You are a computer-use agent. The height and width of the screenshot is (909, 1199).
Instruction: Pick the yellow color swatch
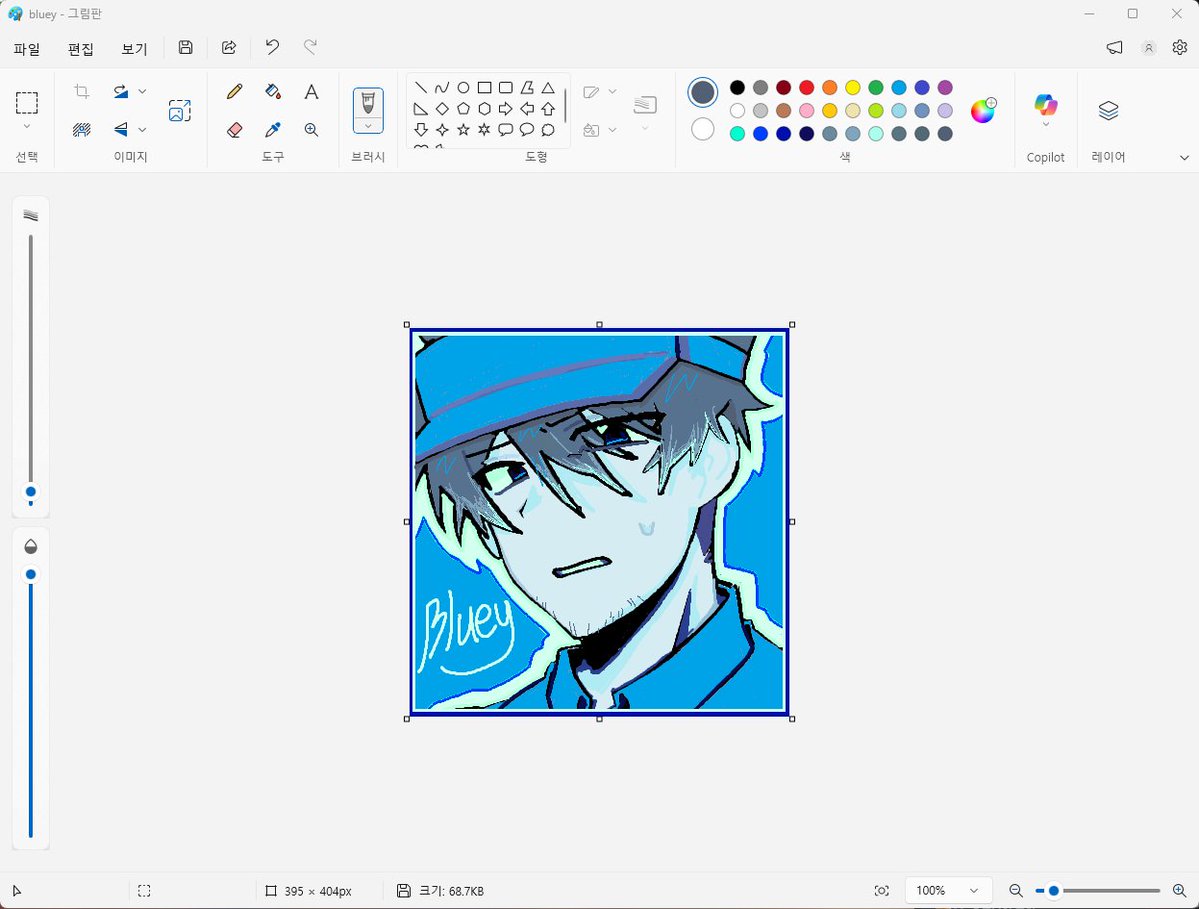tap(853, 87)
